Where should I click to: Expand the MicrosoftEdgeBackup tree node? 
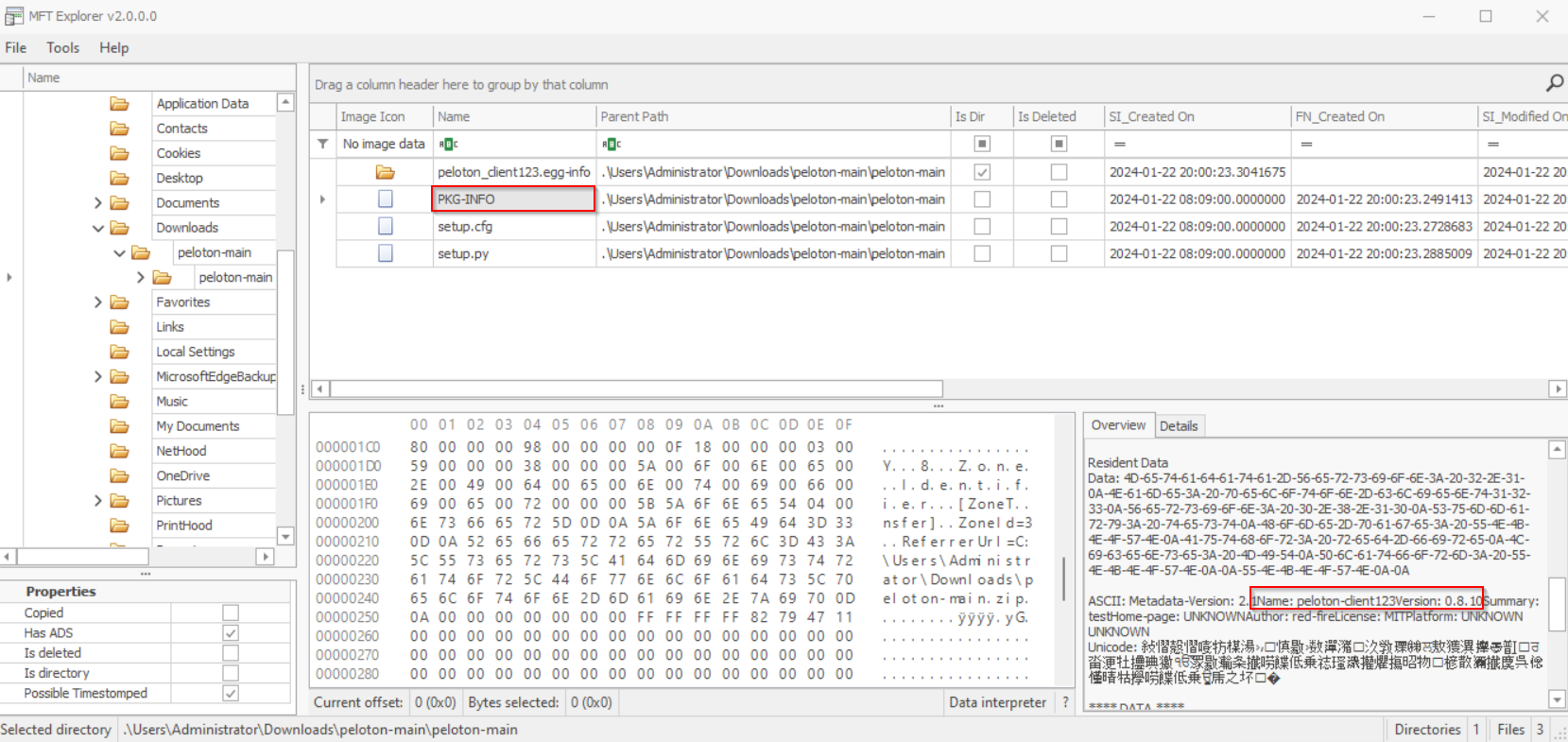(x=97, y=376)
